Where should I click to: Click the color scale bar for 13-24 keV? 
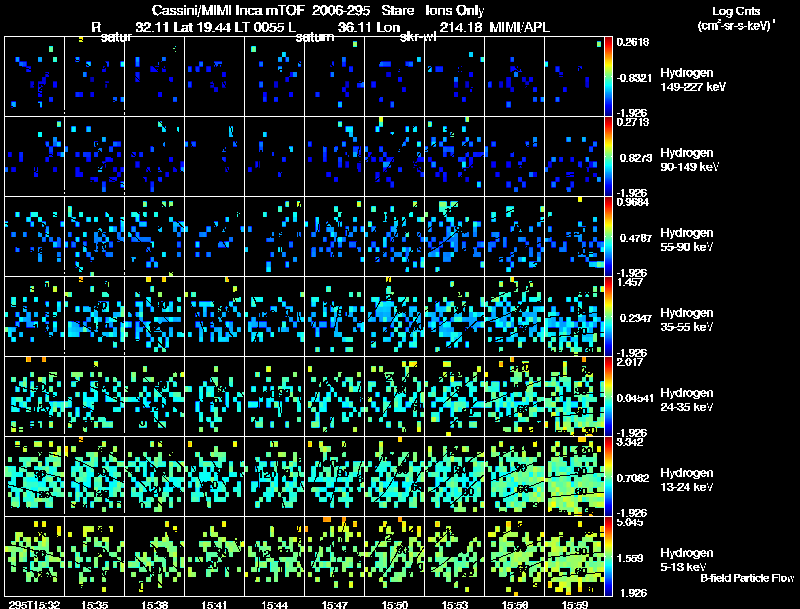pyautogui.click(x=608, y=477)
